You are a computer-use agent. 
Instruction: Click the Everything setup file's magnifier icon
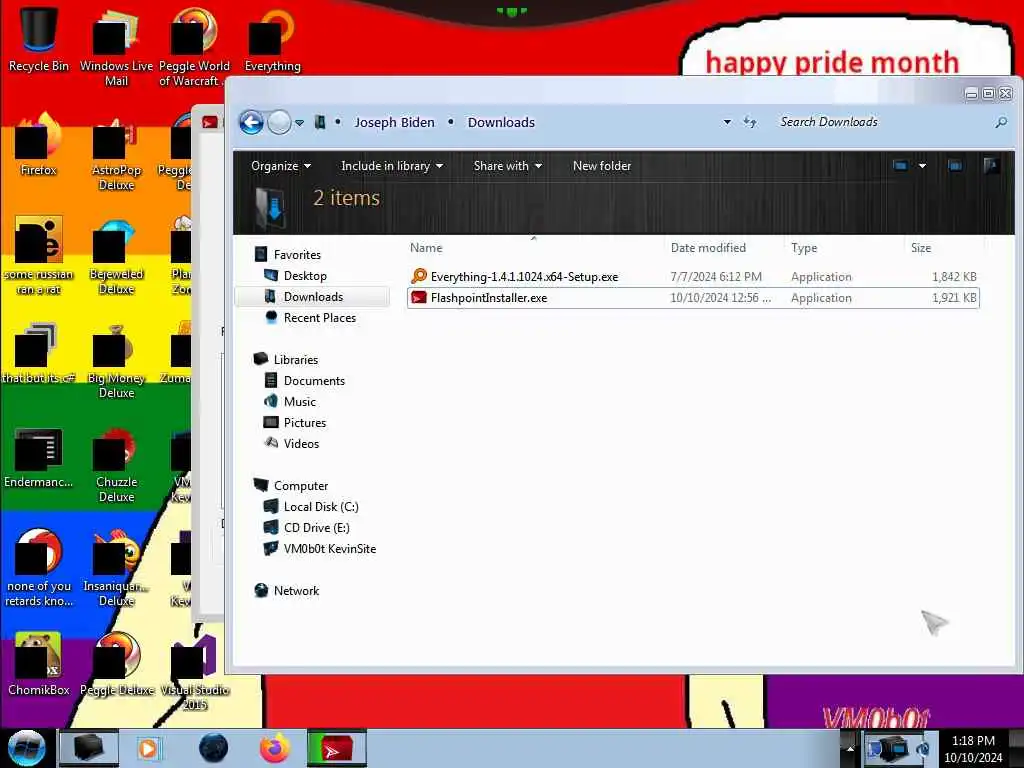click(x=419, y=276)
